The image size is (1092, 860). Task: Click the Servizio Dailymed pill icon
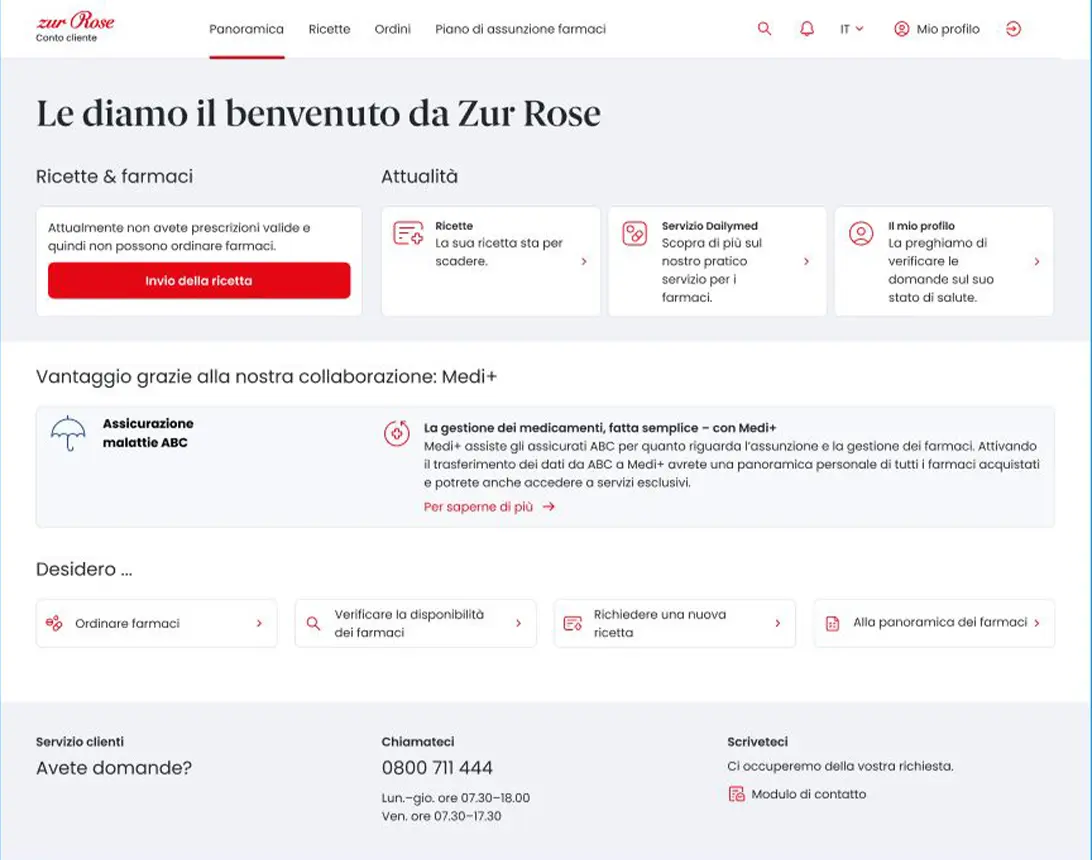click(x=634, y=233)
